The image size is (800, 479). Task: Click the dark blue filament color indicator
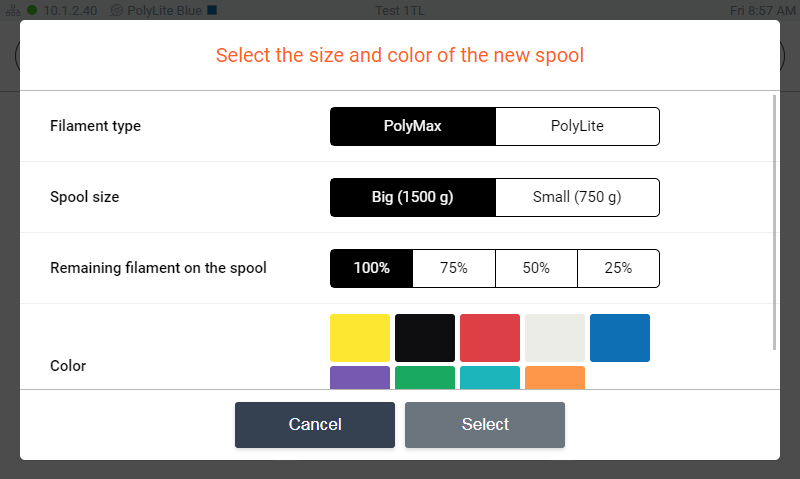point(212,10)
